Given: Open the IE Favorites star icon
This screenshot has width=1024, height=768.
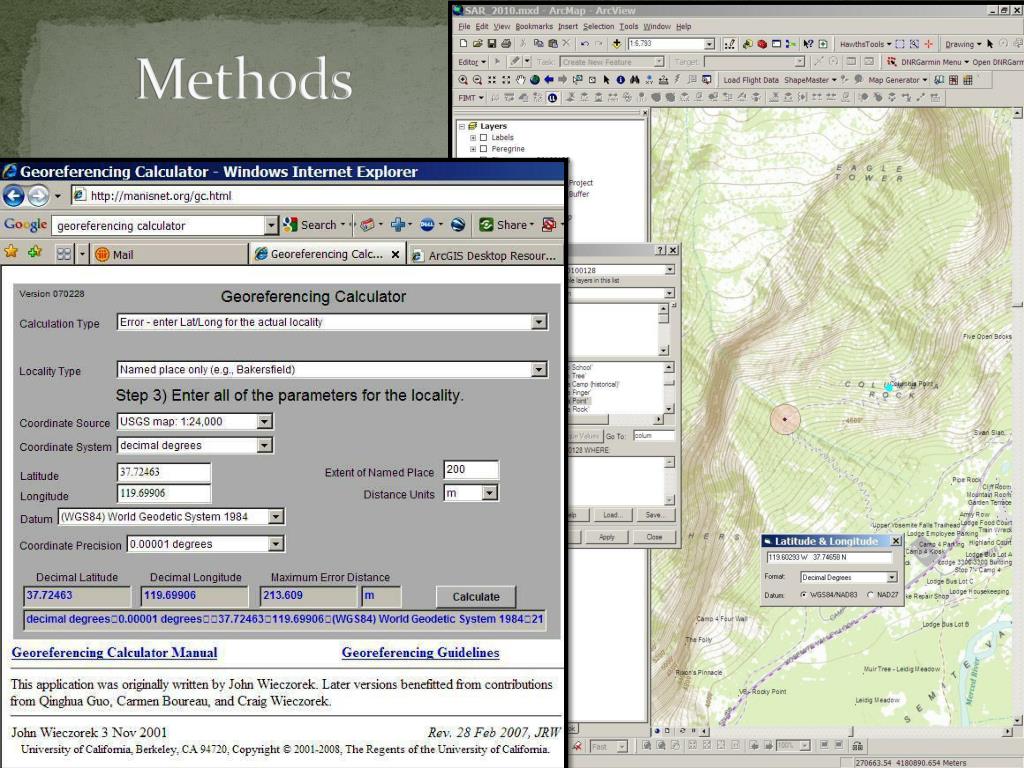Looking at the screenshot, I should 11,252.
